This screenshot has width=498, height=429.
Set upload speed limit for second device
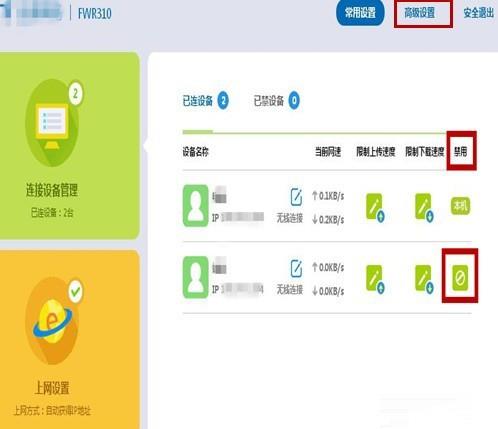coord(375,279)
